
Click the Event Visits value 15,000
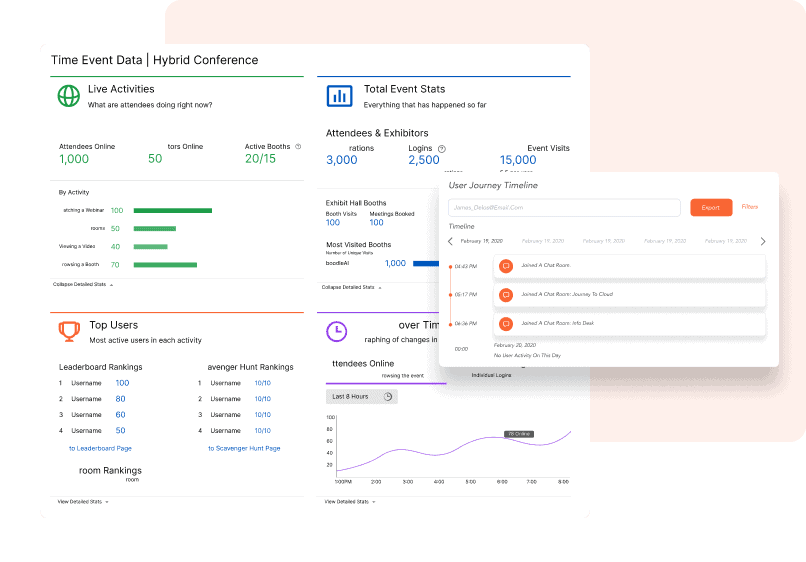click(x=518, y=160)
